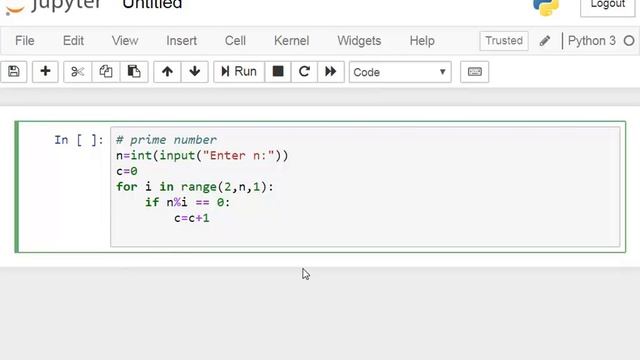This screenshot has height=360, width=640.
Task: Open the Widgets menu
Action: (x=359, y=41)
